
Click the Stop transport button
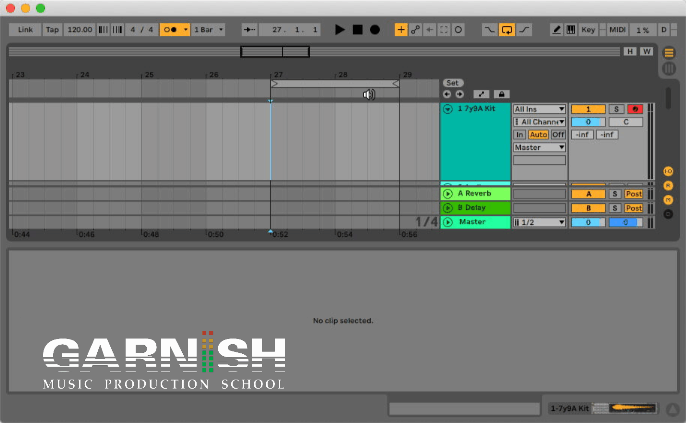(357, 30)
